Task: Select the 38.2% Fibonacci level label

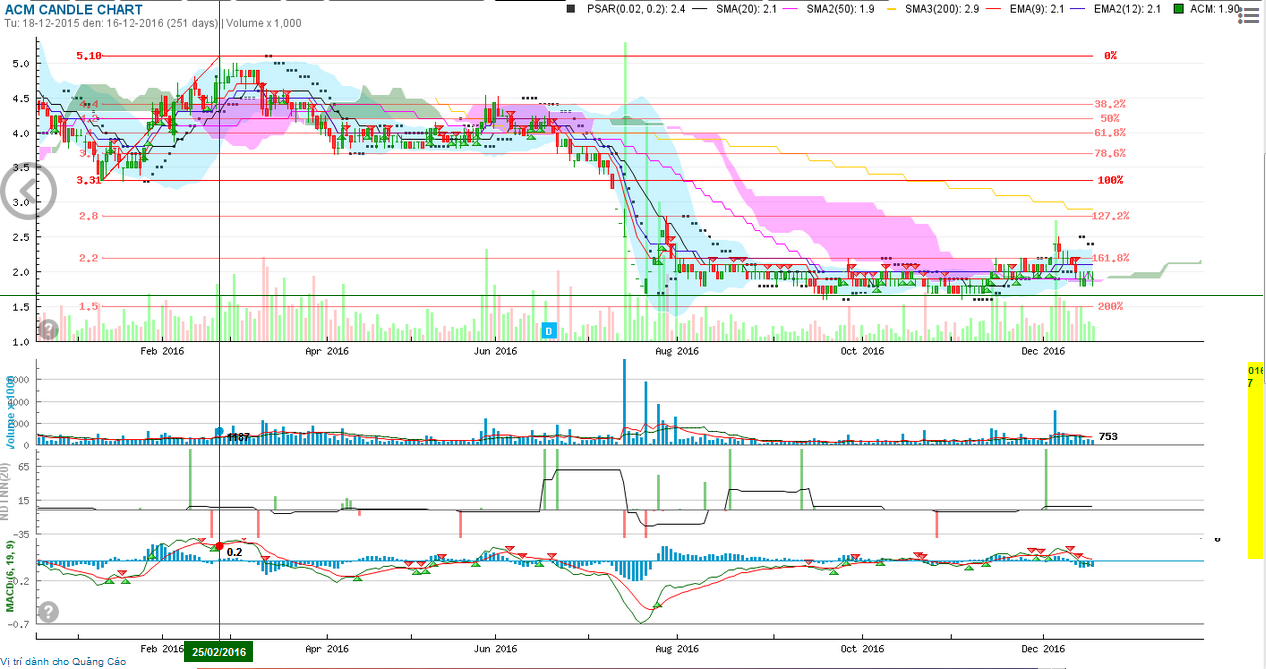Action: 1110,103
